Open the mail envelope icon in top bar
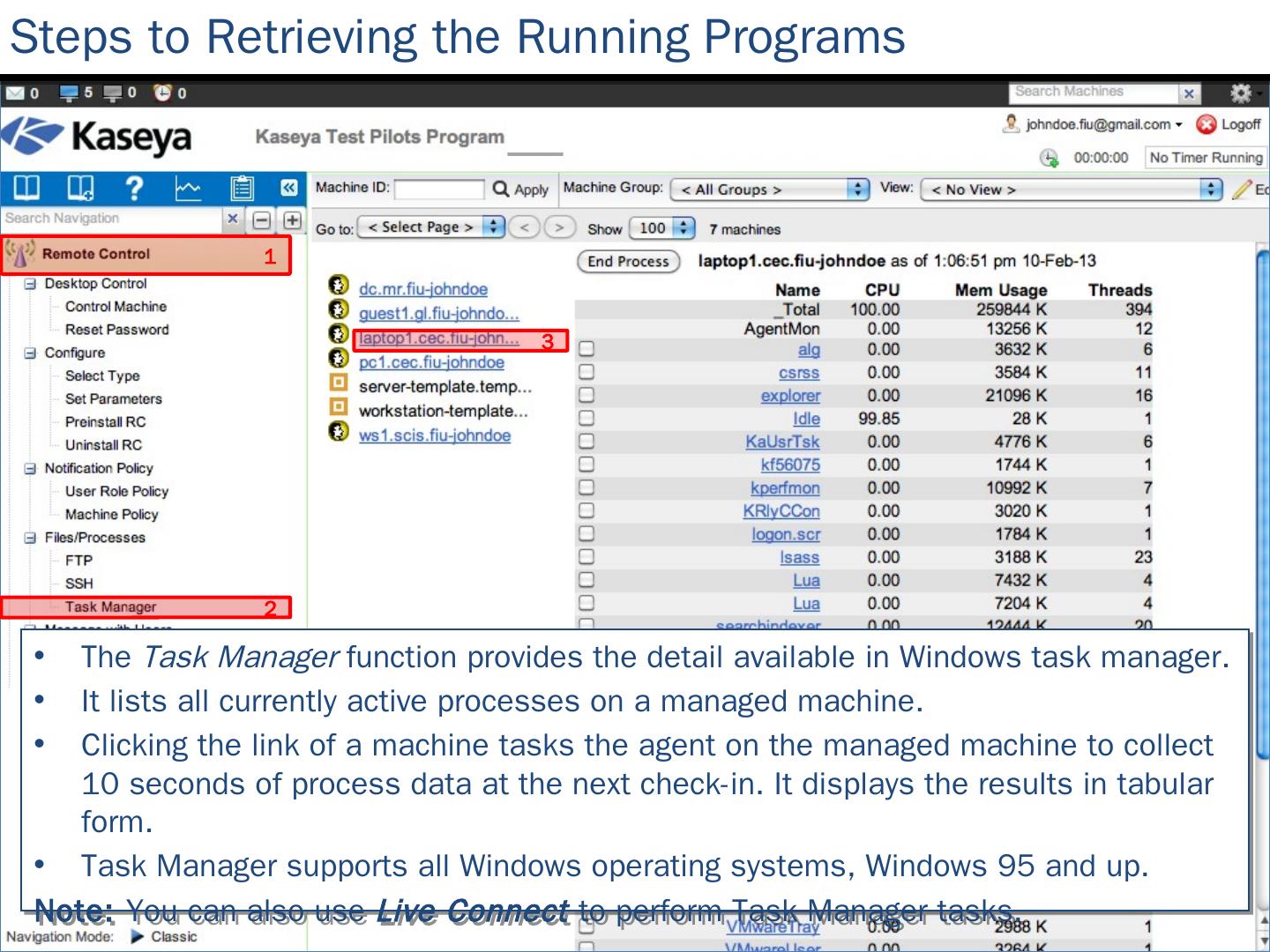This screenshot has width=1270, height=952. tap(15, 93)
